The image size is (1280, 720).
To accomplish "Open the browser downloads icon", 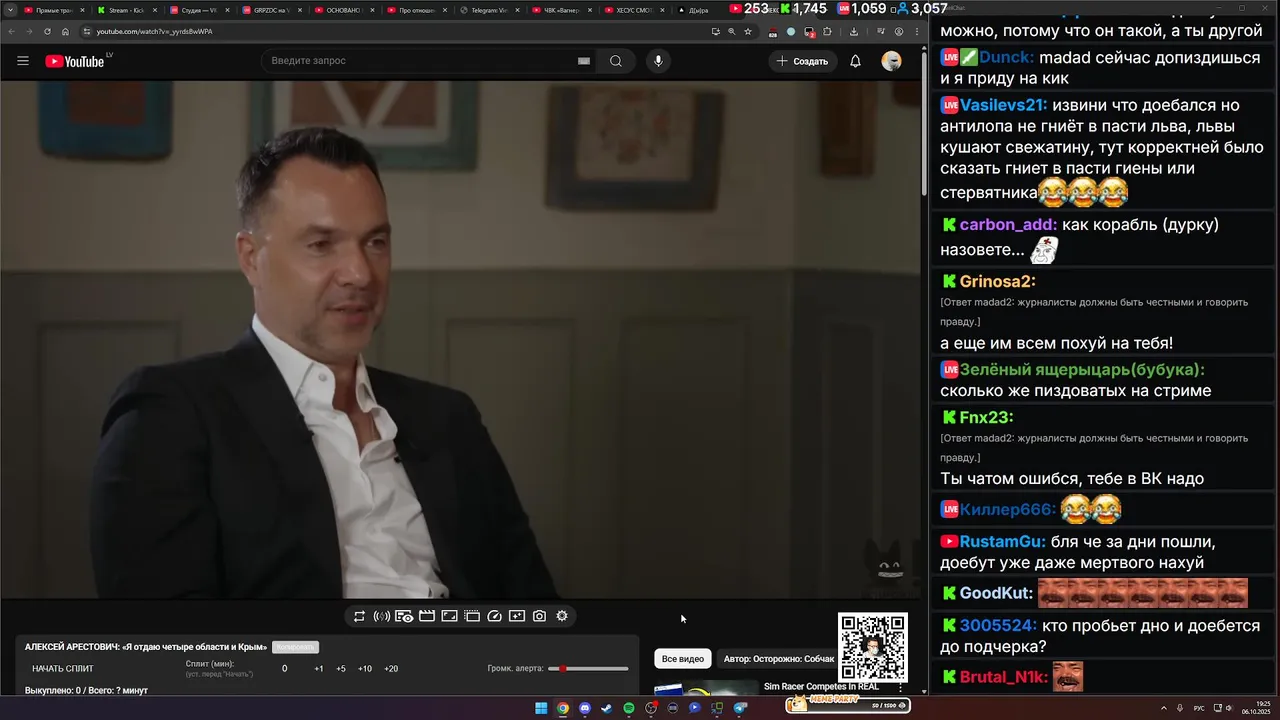I will pyautogui.click(x=853, y=31).
